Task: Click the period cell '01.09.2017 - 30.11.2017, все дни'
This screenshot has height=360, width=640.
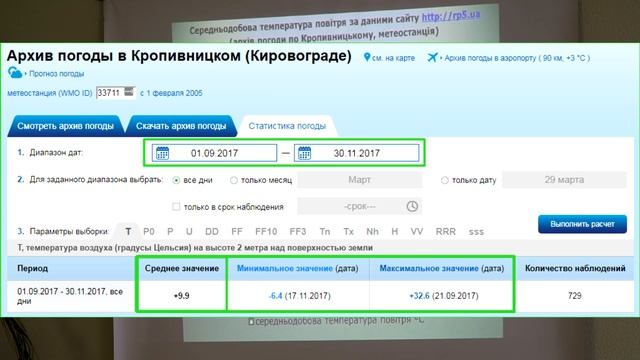Action: pos(70,296)
